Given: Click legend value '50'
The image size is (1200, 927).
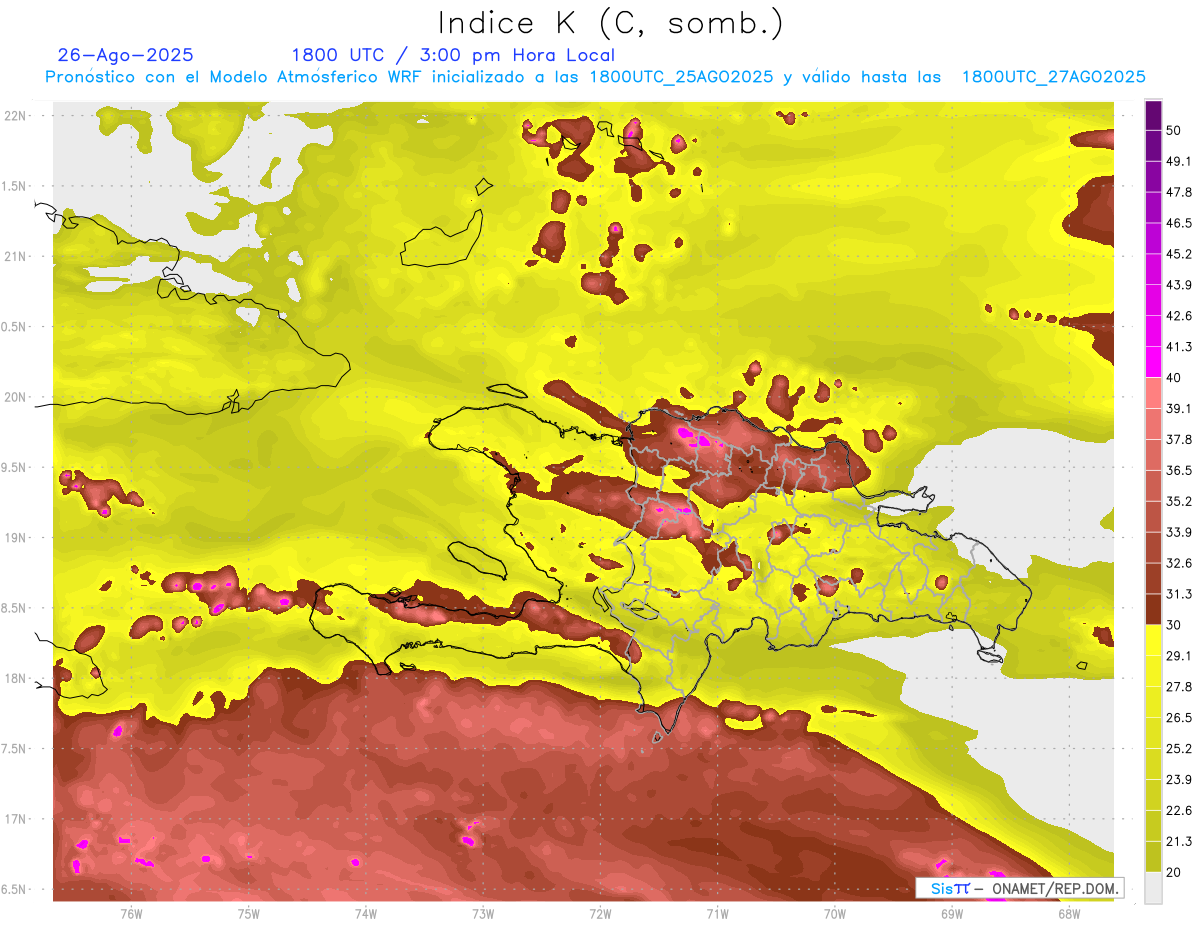Looking at the screenshot, I should [x=1173, y=130].
